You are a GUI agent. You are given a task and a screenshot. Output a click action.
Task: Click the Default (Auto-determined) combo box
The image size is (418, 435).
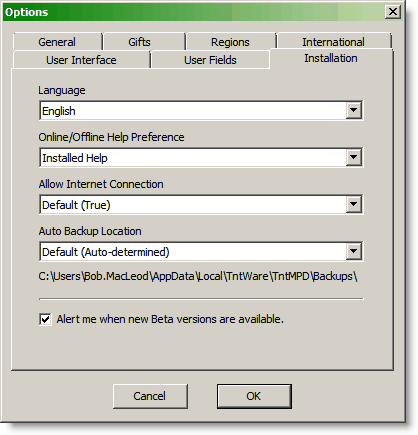pos(201,251)
